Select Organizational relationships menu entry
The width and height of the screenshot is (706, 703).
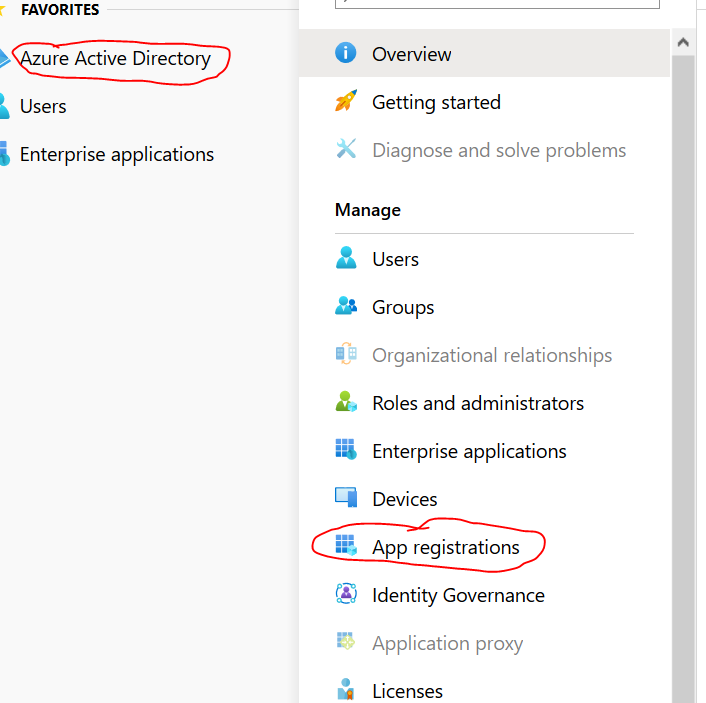(491, 355)
